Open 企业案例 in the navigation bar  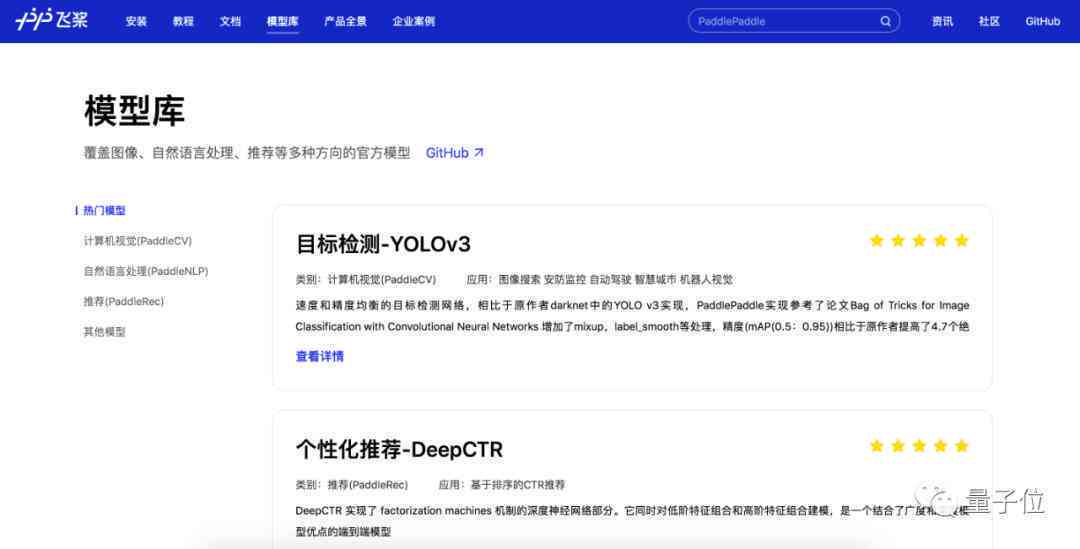pos(413,21)
